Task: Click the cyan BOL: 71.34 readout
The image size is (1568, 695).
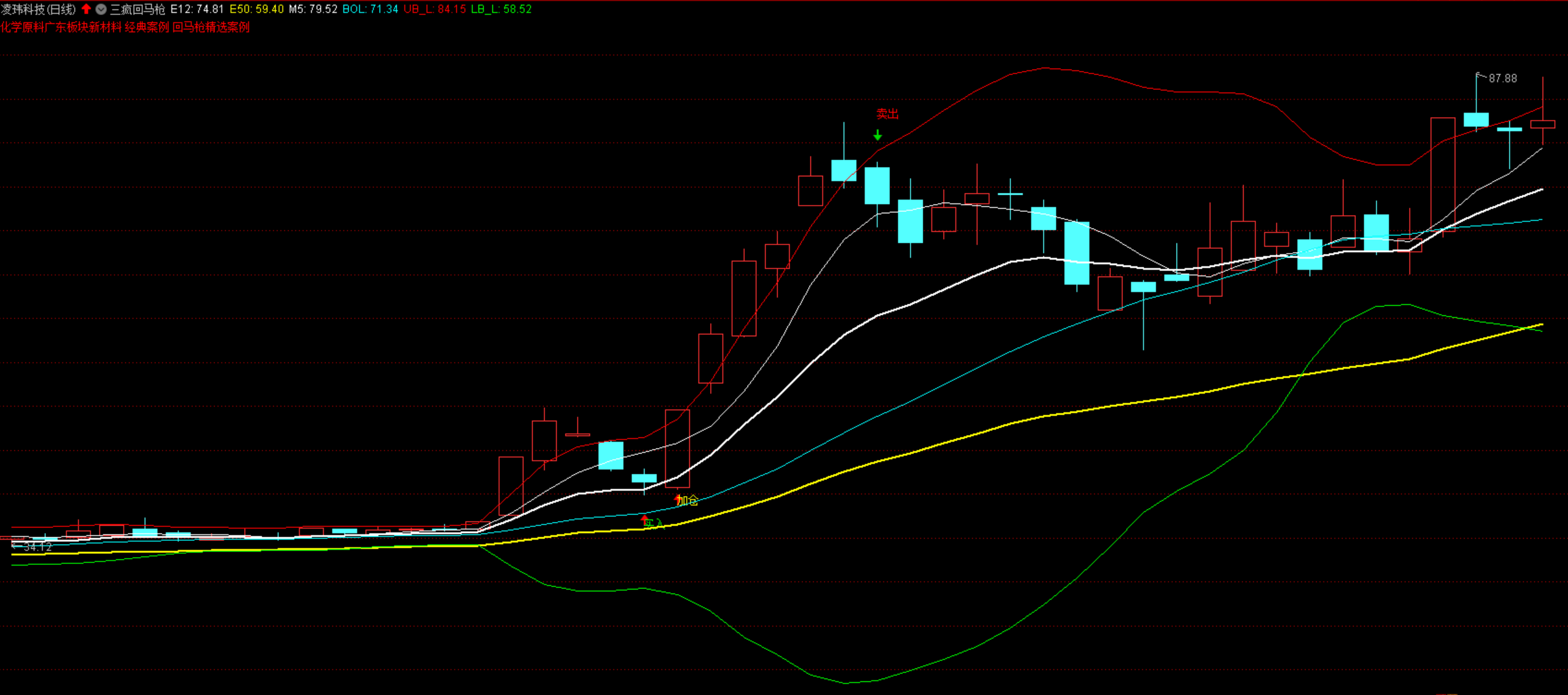Action: point(370,9)
